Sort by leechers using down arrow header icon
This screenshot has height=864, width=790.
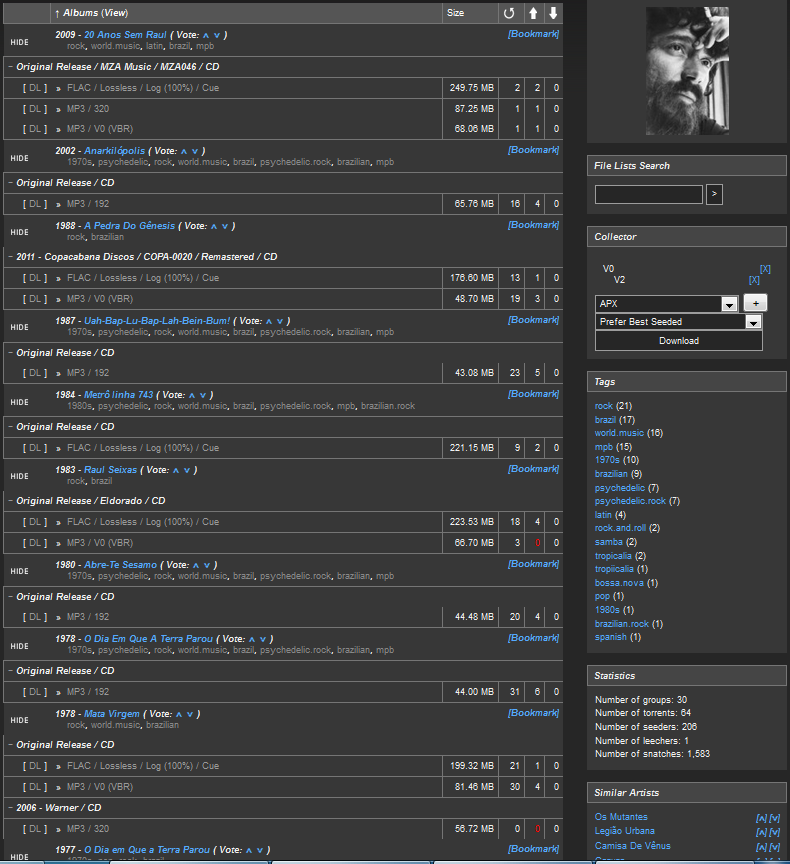553,13
